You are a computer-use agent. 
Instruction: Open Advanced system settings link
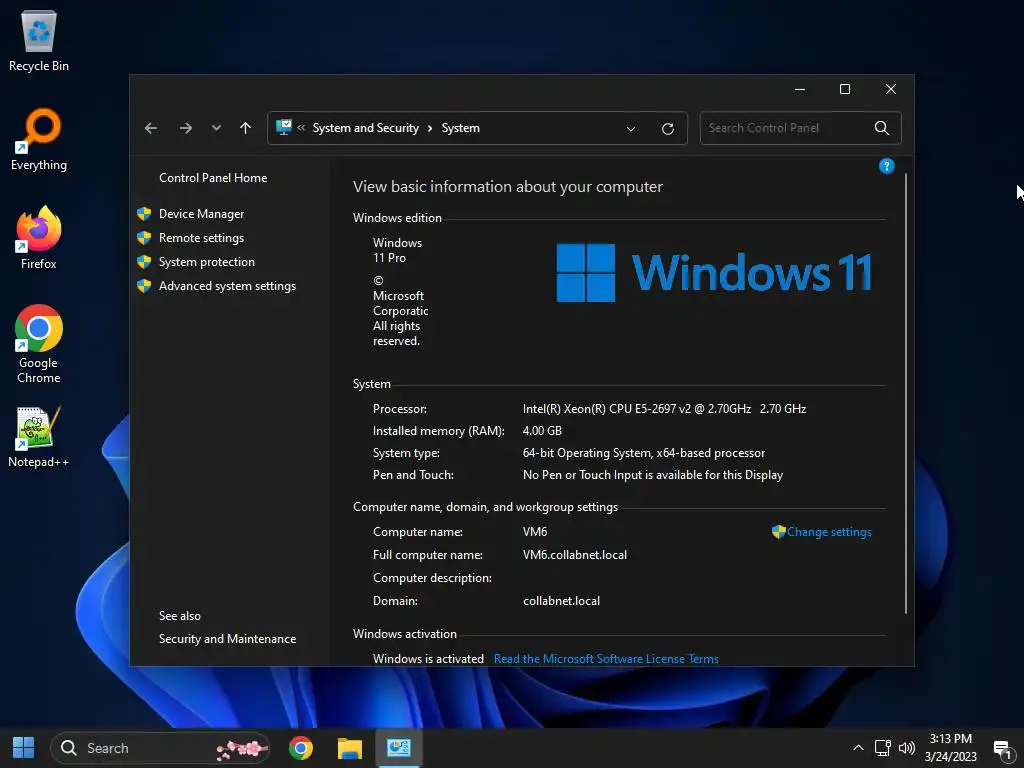pos(227,286)
